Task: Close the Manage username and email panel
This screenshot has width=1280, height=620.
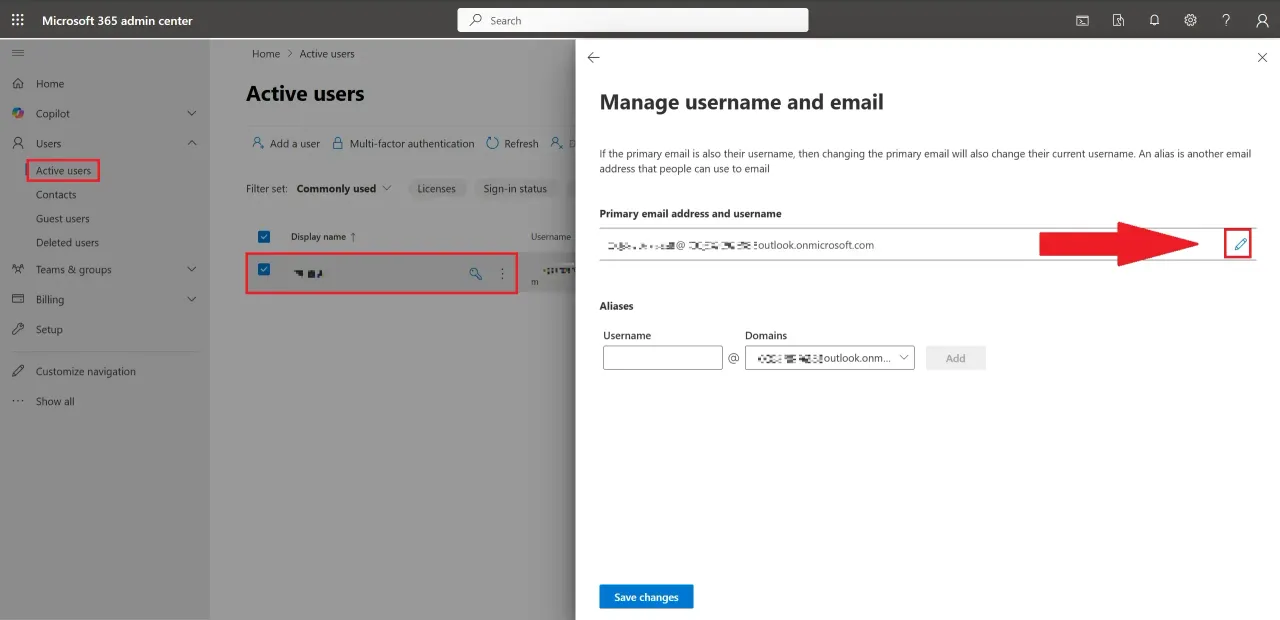Action: tap(1262, 58)
